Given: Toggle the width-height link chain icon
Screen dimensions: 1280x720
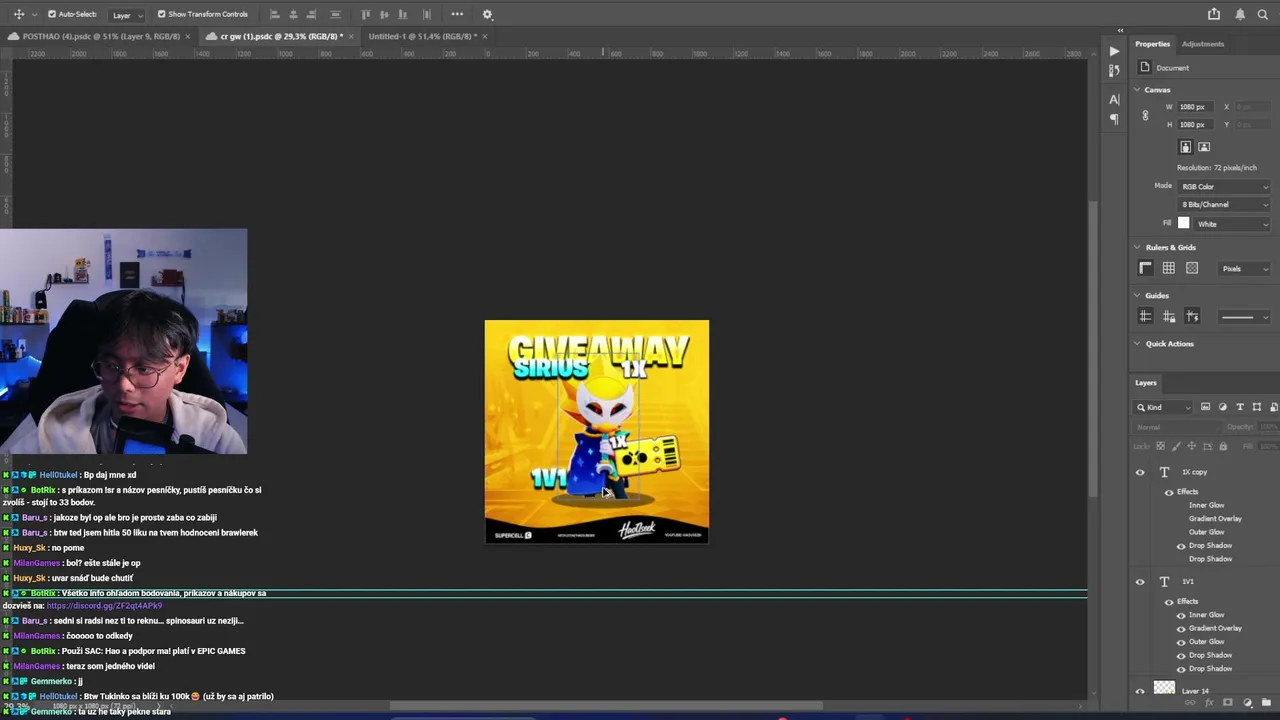Looking at the screenshot, I should click(1146, 116).
